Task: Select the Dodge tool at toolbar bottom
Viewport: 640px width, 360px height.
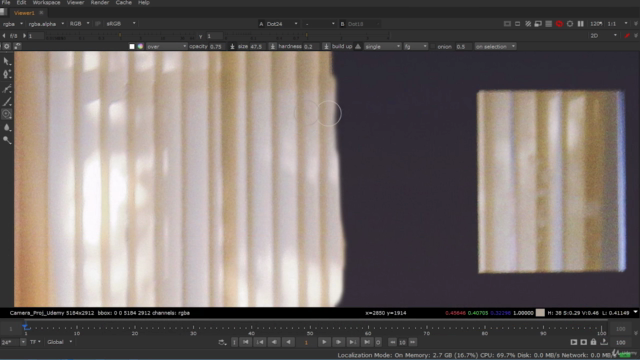Action: tap(7, 140)
